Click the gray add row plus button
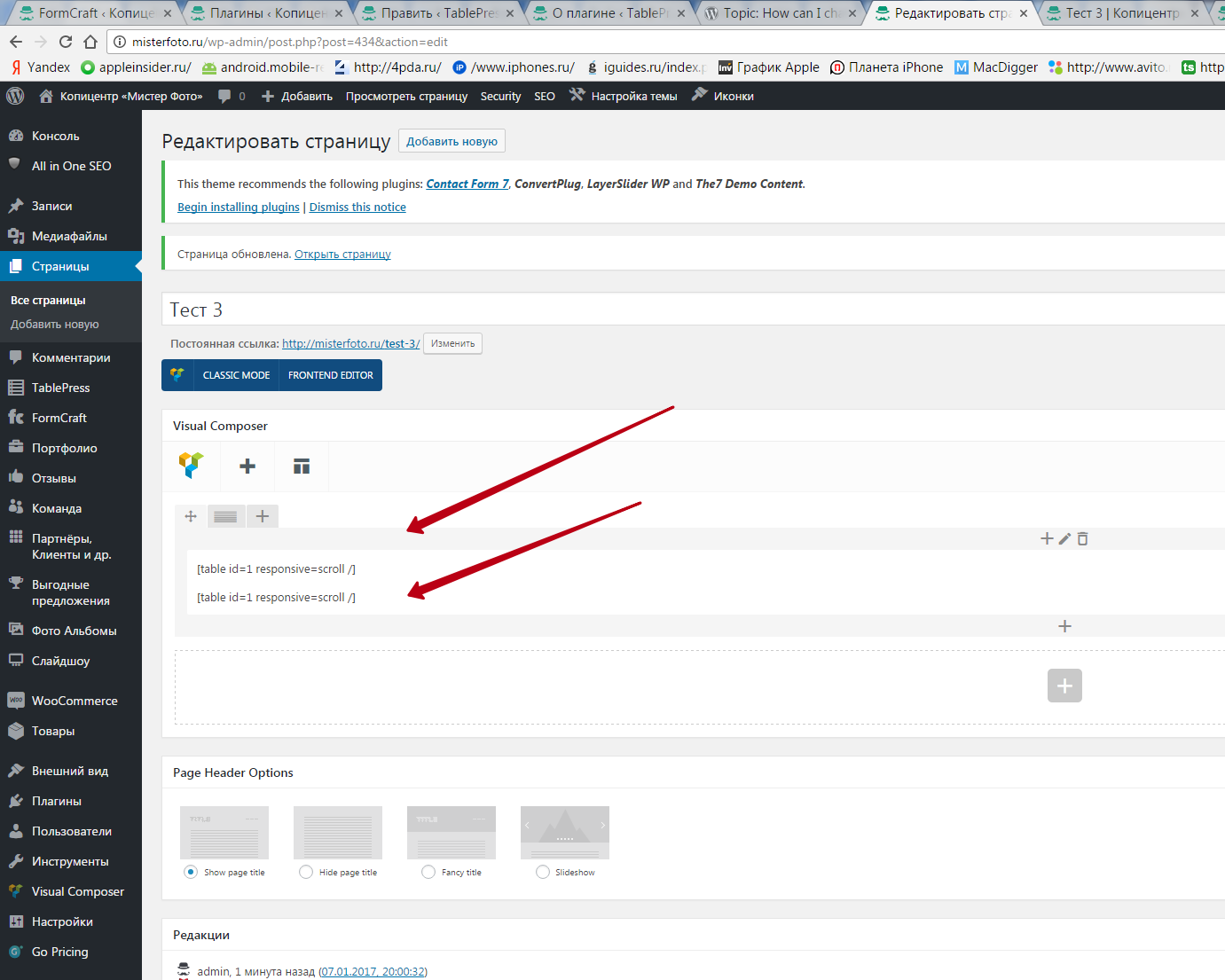This screenshot has width=1225, height=980. 1064,686
